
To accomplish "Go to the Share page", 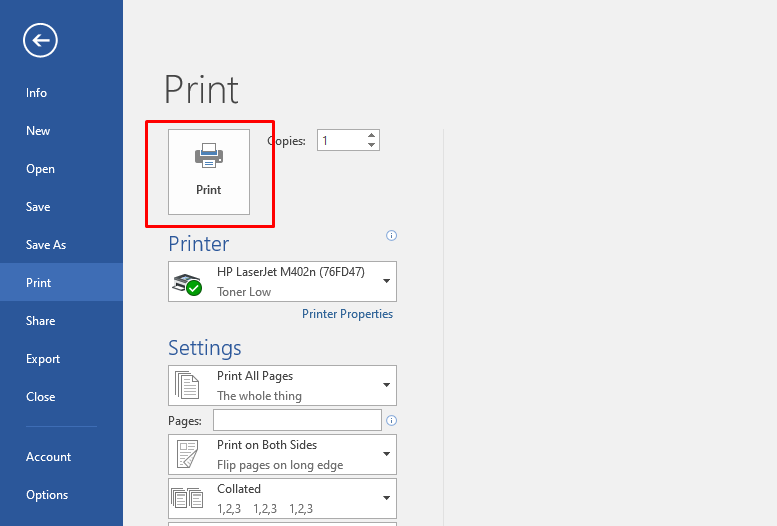I will (41, 321).
